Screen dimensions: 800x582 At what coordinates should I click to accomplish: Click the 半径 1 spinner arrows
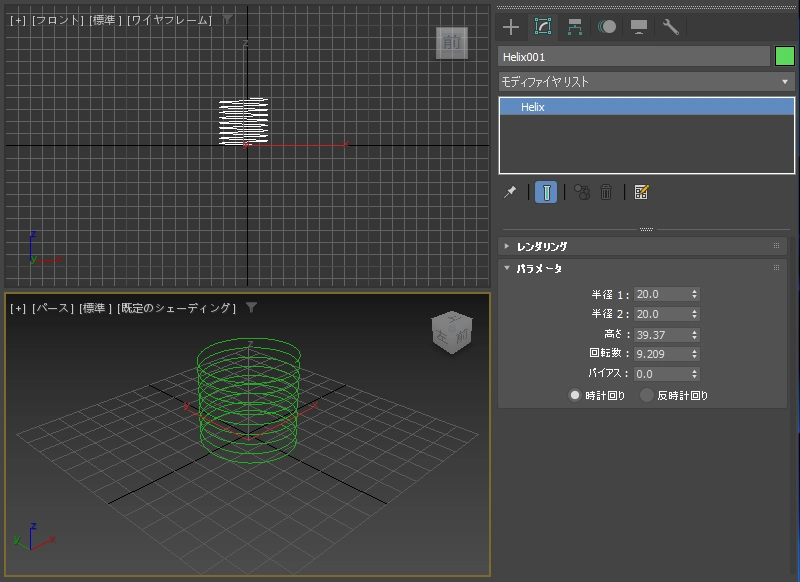pos(694,294)
